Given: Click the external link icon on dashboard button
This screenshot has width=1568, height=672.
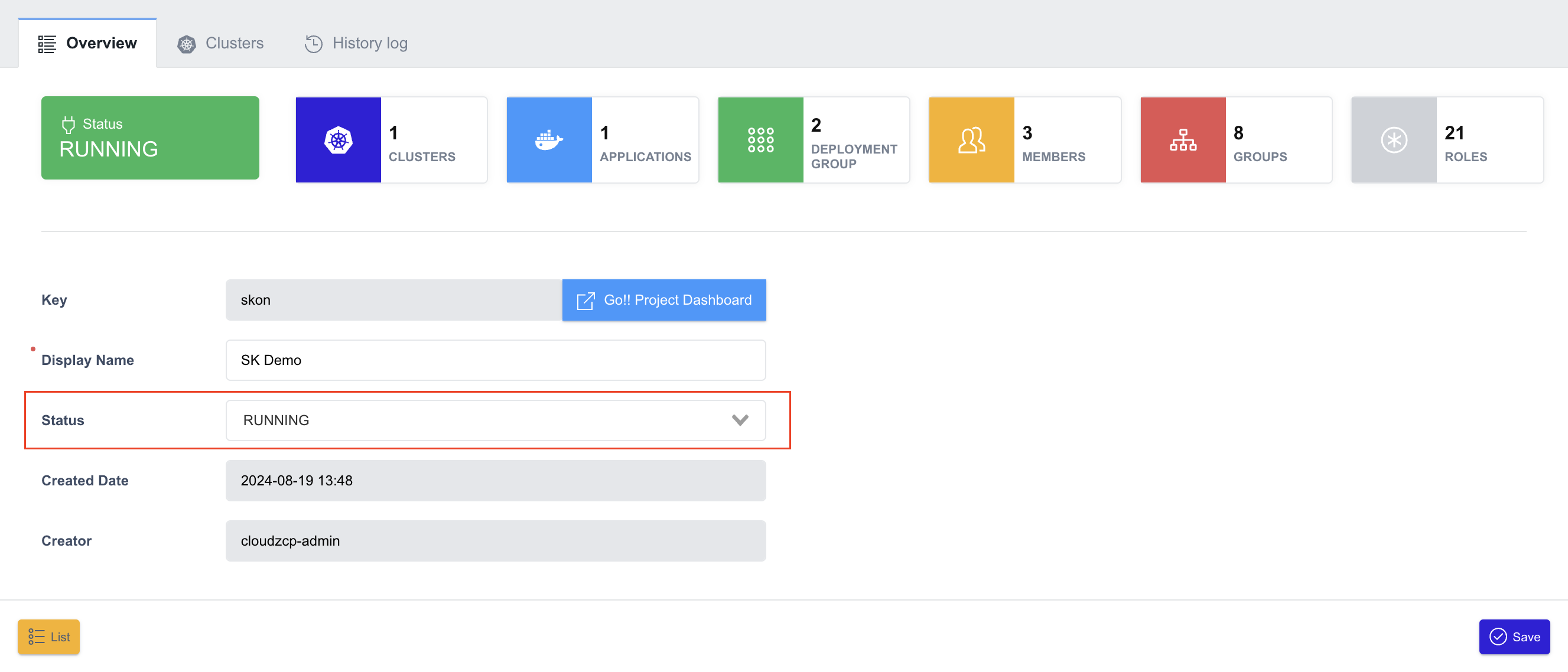Looking at the screenshot, I should click(585, 301).
